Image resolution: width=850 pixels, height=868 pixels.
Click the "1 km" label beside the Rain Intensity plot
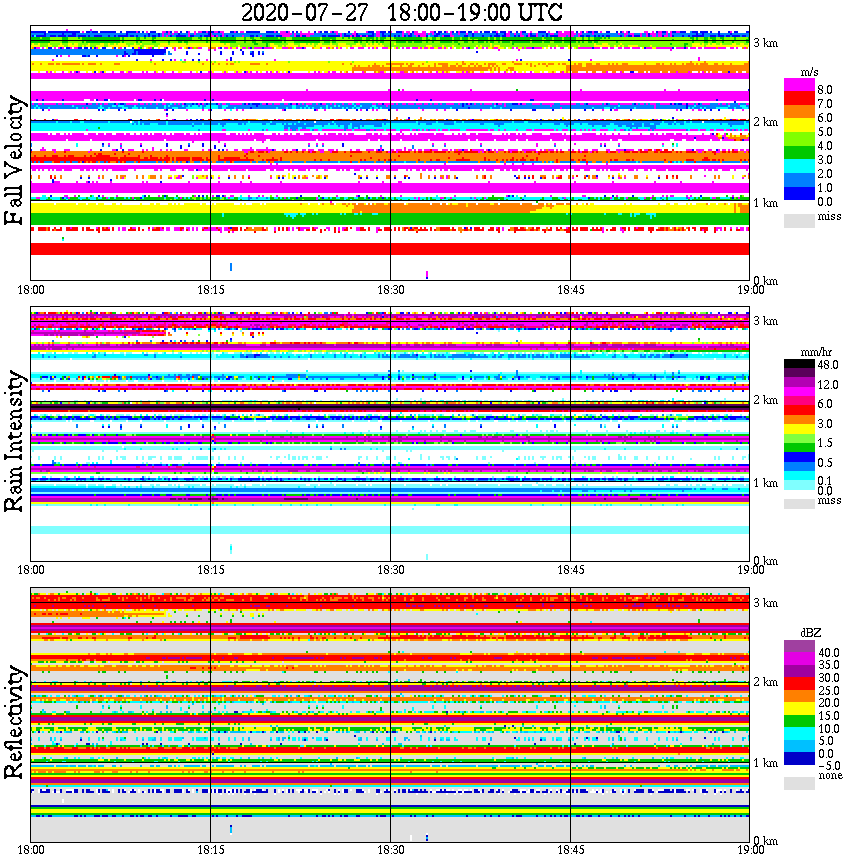tap(765, 483)
